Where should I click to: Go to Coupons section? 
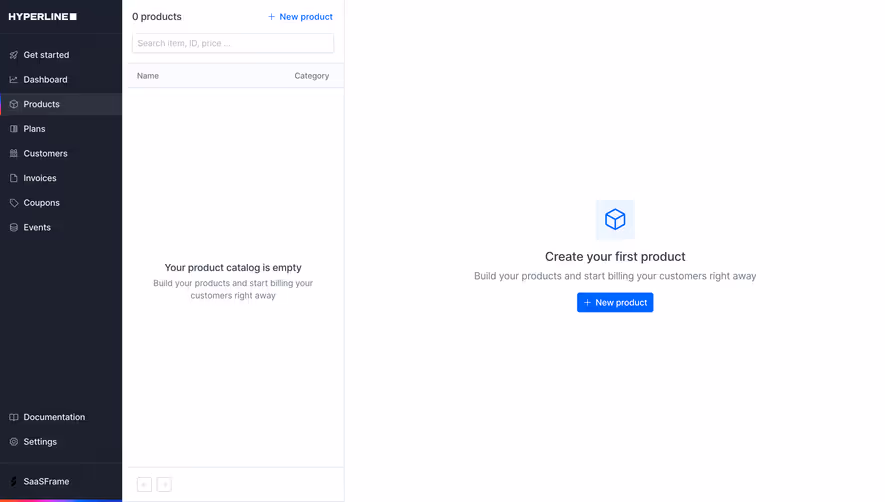(x=41, y=203)
